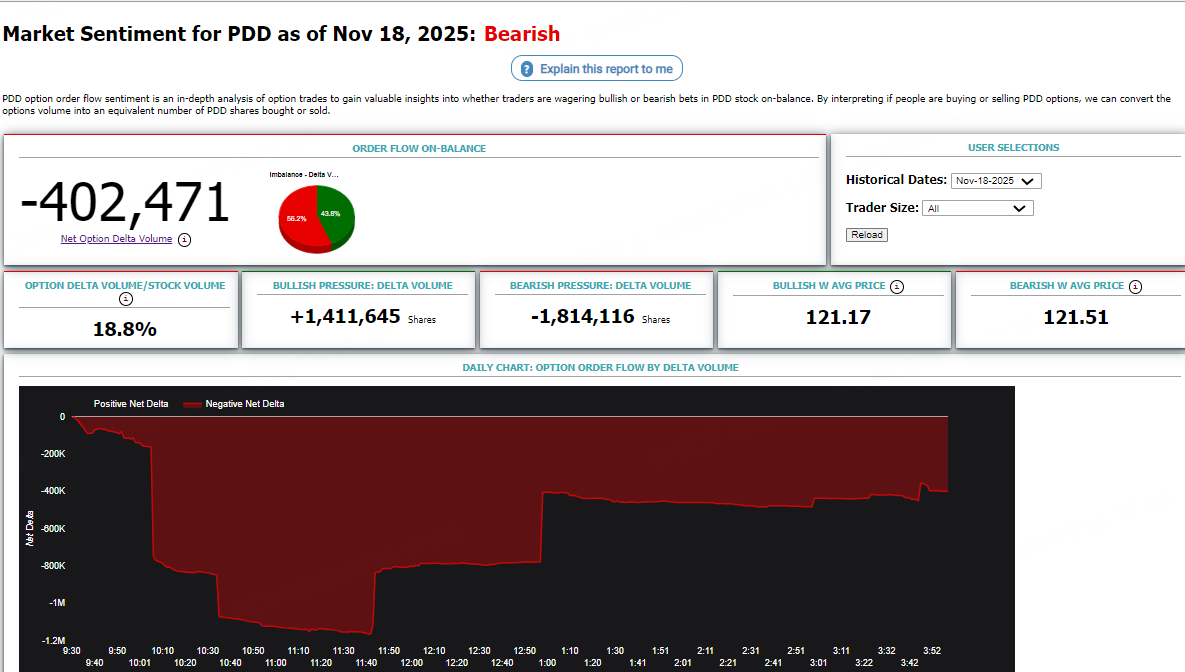Click the DAILY CHART: OPTION ORDER FLOW heading
Screen dimensions: 1185x672
(601, 367)
